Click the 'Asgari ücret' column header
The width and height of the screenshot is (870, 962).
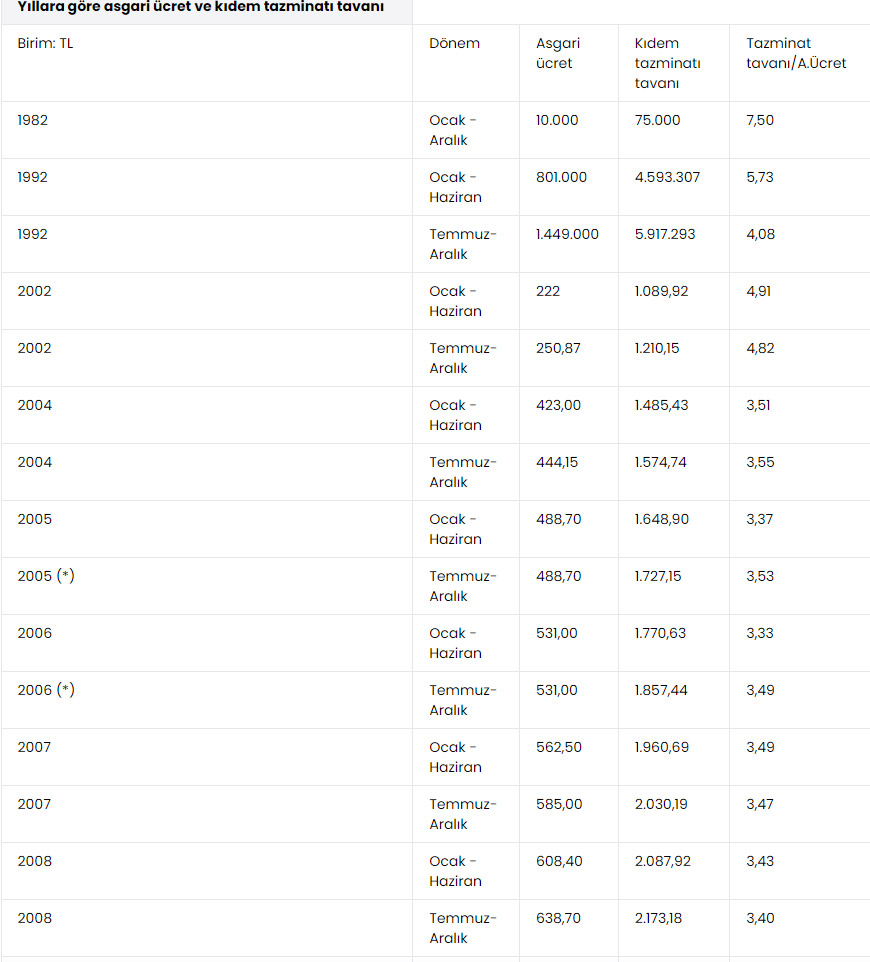pyautogui.click(x=558, y=53)
